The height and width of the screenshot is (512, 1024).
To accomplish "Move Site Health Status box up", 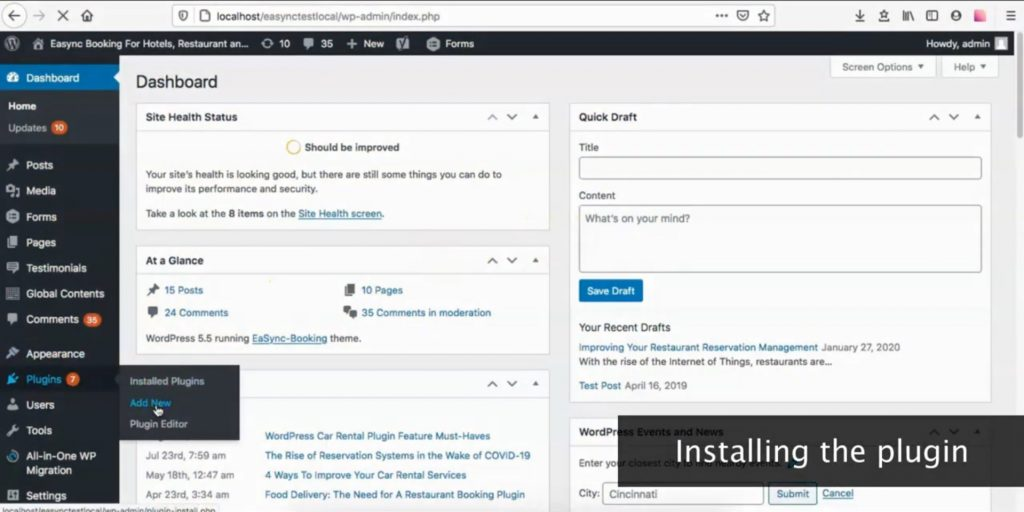I will pyautogui.click(x=492, y=117).
